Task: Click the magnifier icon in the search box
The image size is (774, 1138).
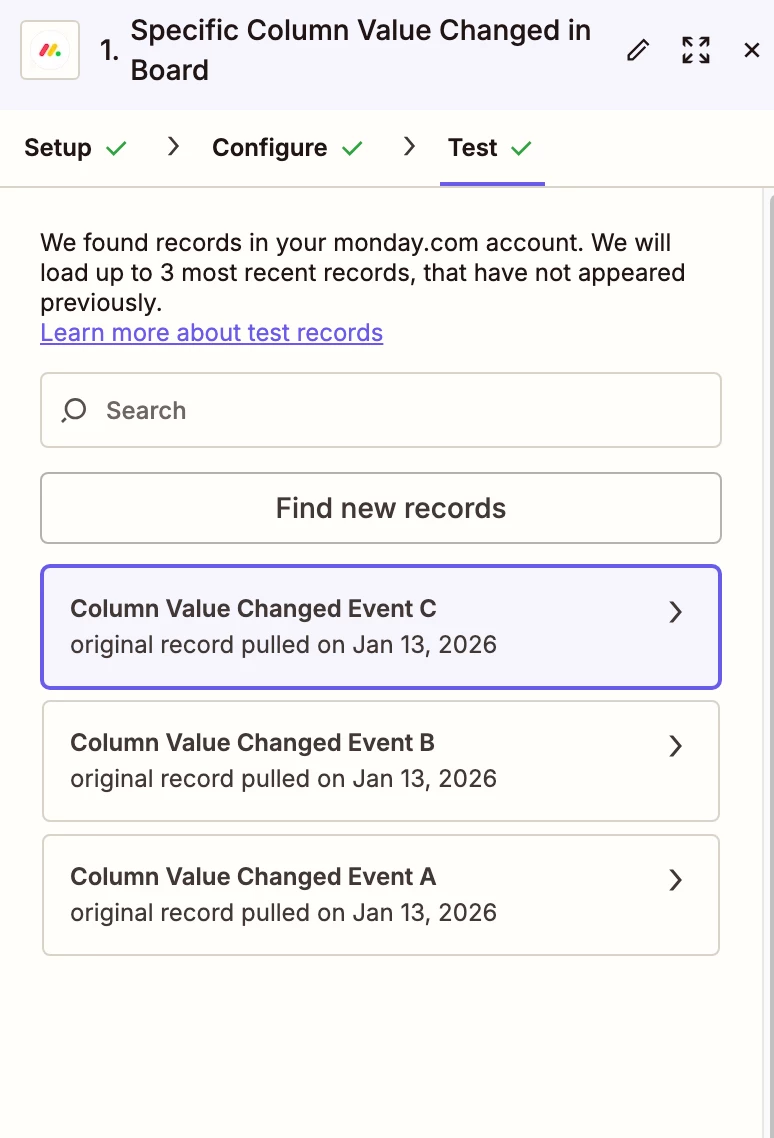Action: (75, 410)
